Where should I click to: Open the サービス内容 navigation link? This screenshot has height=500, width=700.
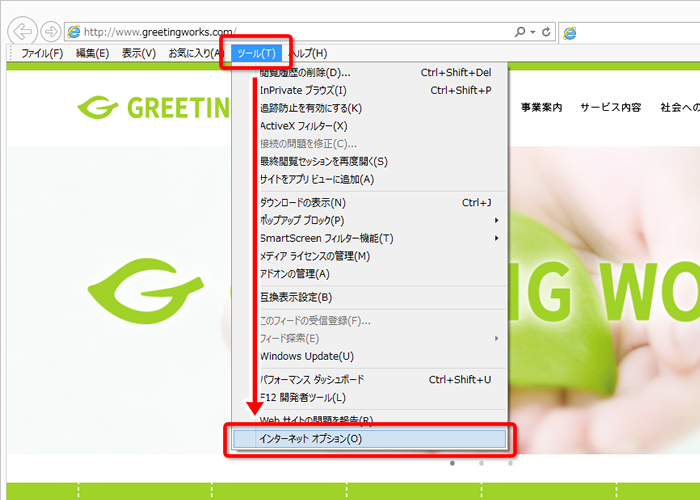pos(610,108)
